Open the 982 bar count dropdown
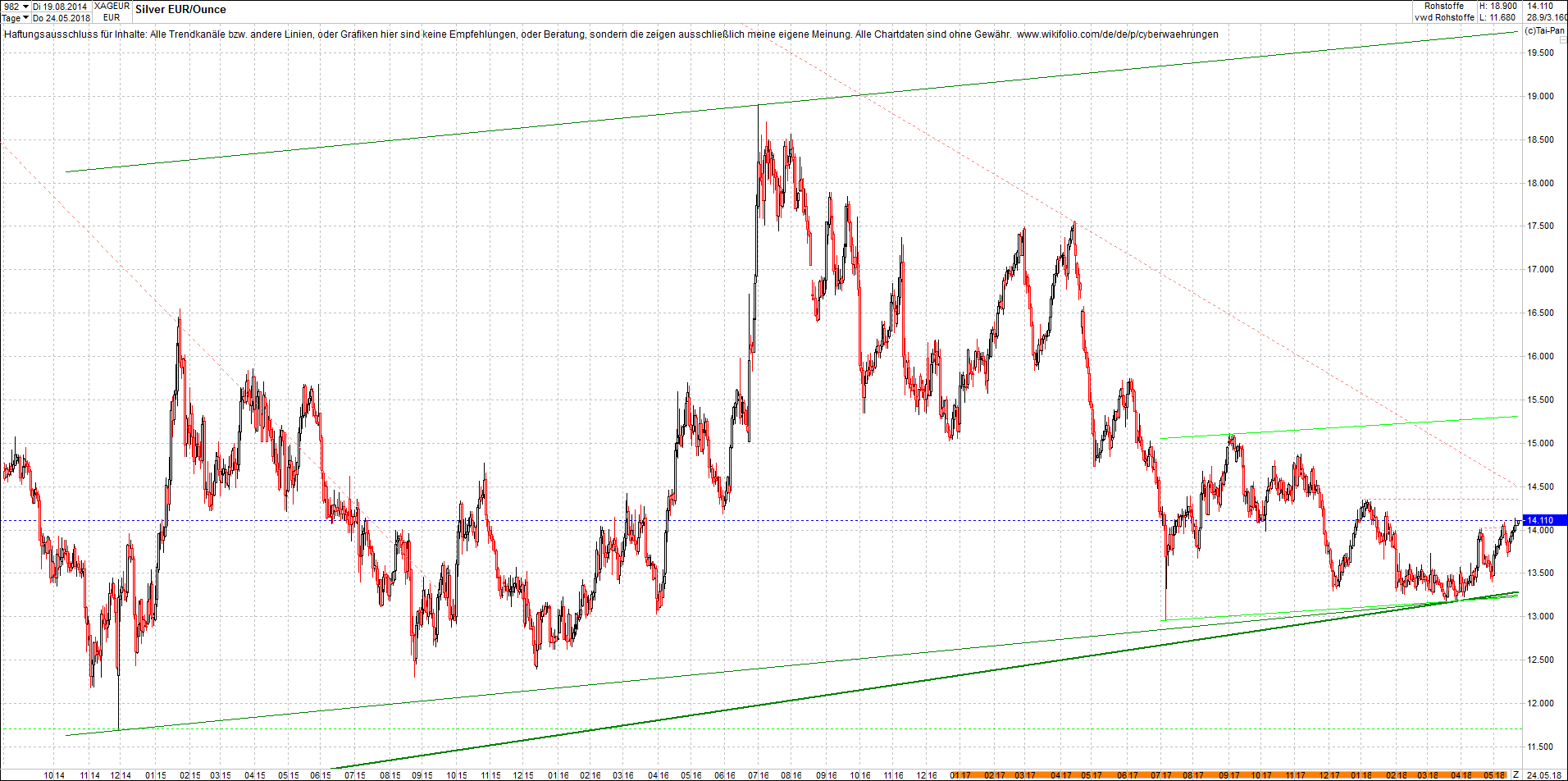The height and width of the screenshot is (781, 1568). [x=16, y=7]
